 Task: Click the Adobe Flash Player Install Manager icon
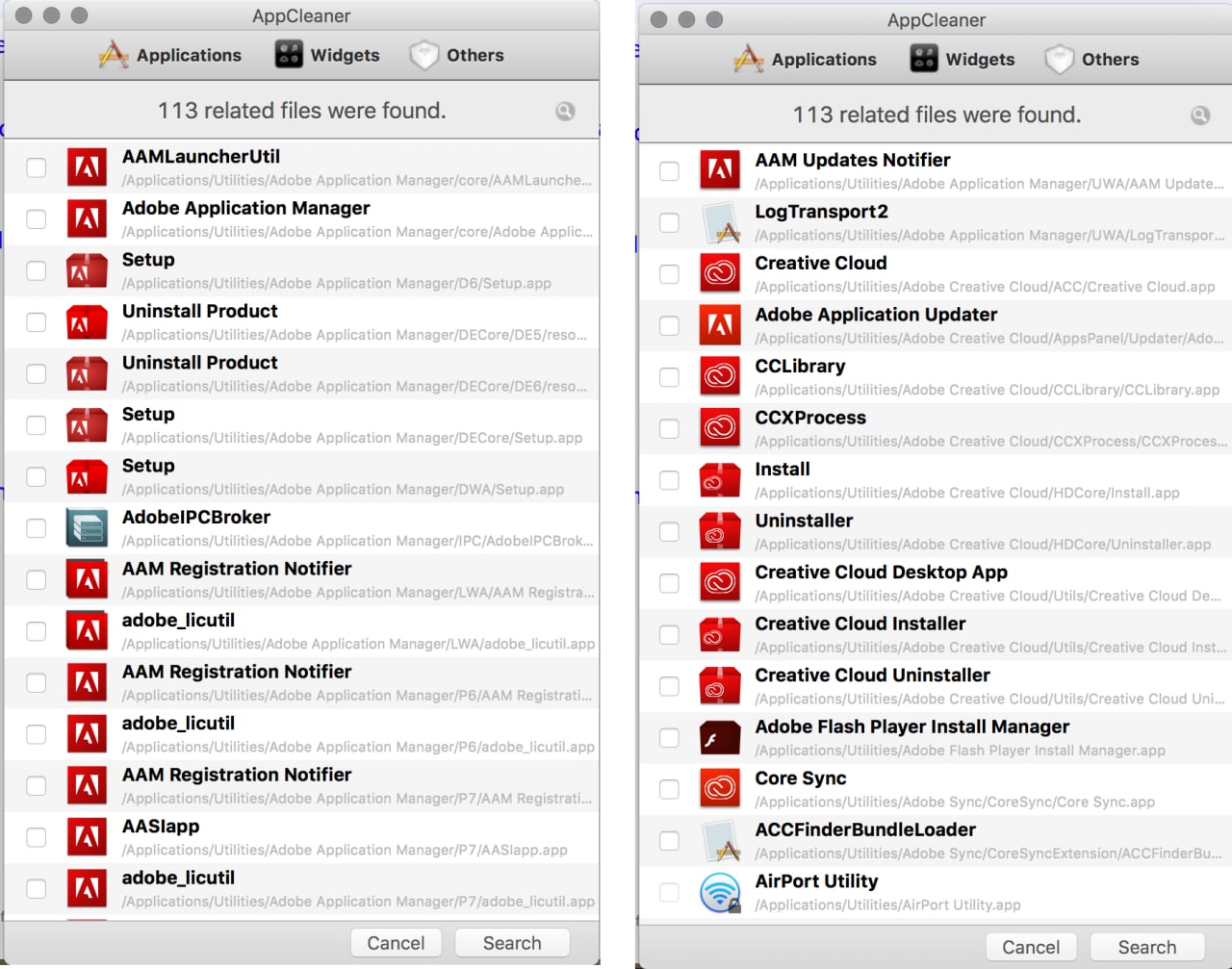720,737
